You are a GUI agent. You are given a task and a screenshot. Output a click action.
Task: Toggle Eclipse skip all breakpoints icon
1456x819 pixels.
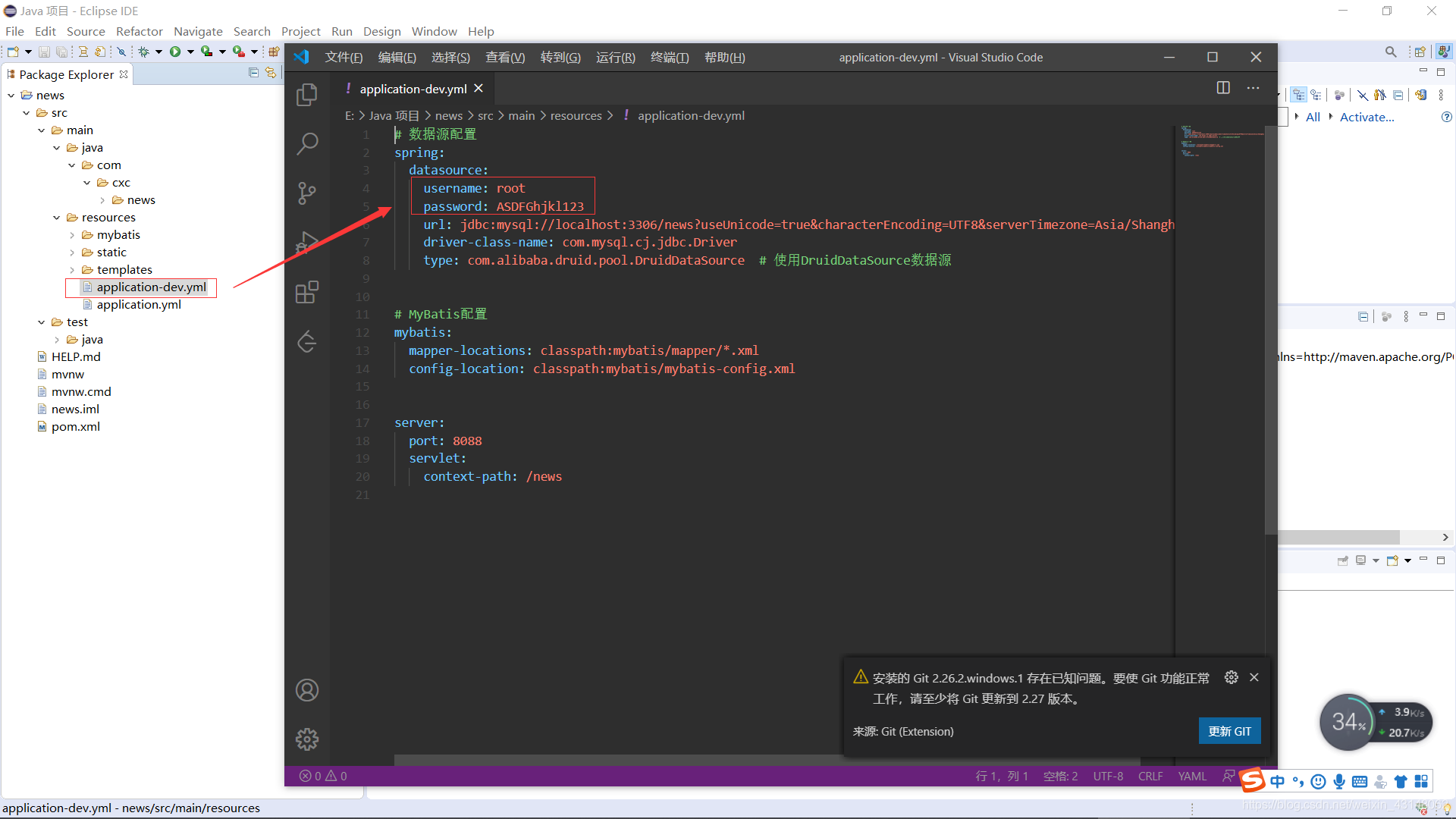121,52
